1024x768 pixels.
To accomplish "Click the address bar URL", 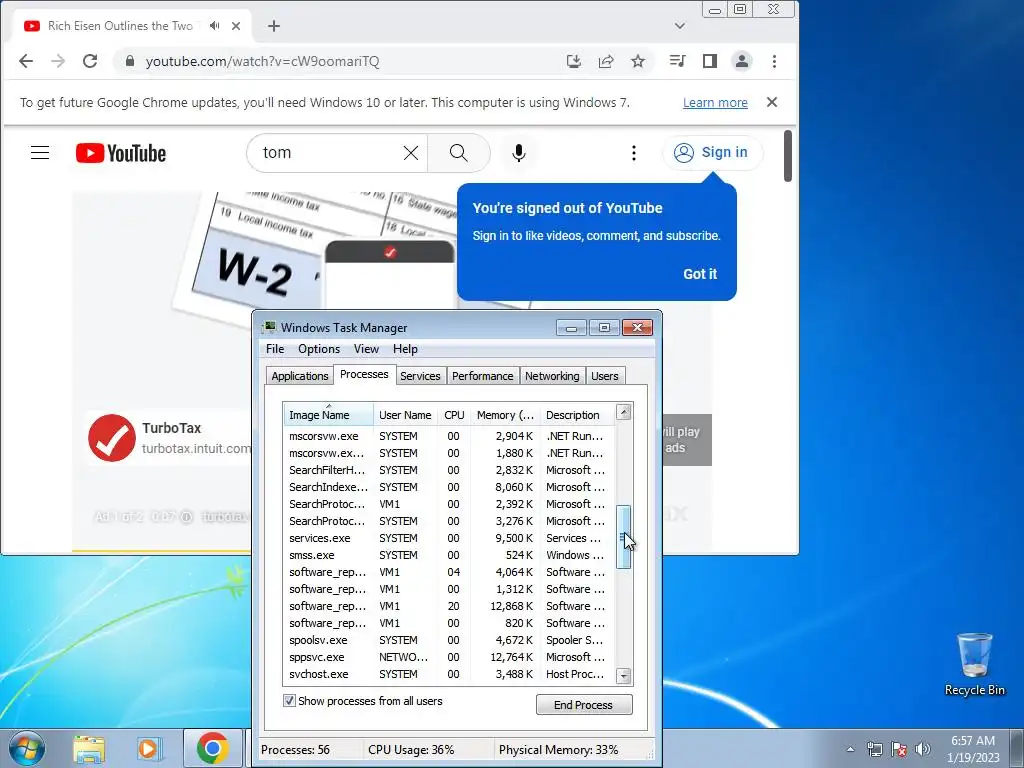I will (262, 61).
